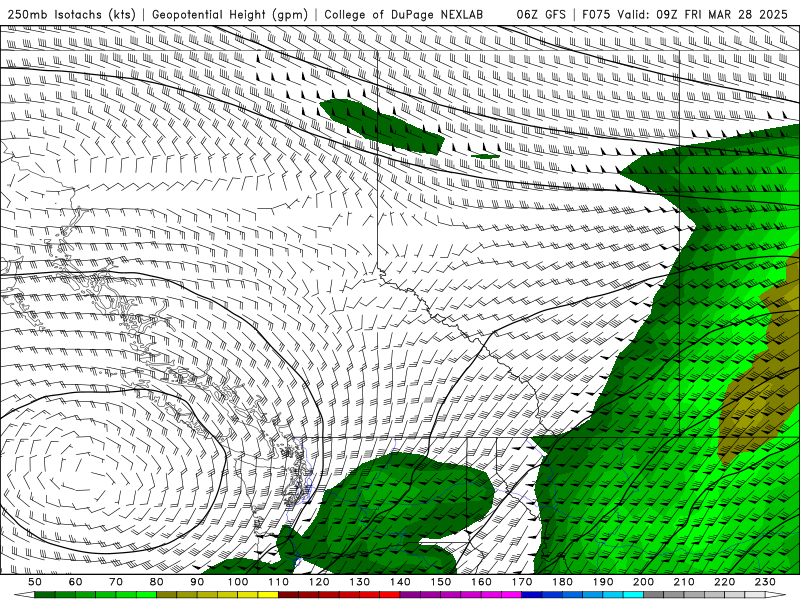Viewport: 800px width, 600px height.
Task: Select the cyan swatch just before 200
Action: click(x=633, y=595)
